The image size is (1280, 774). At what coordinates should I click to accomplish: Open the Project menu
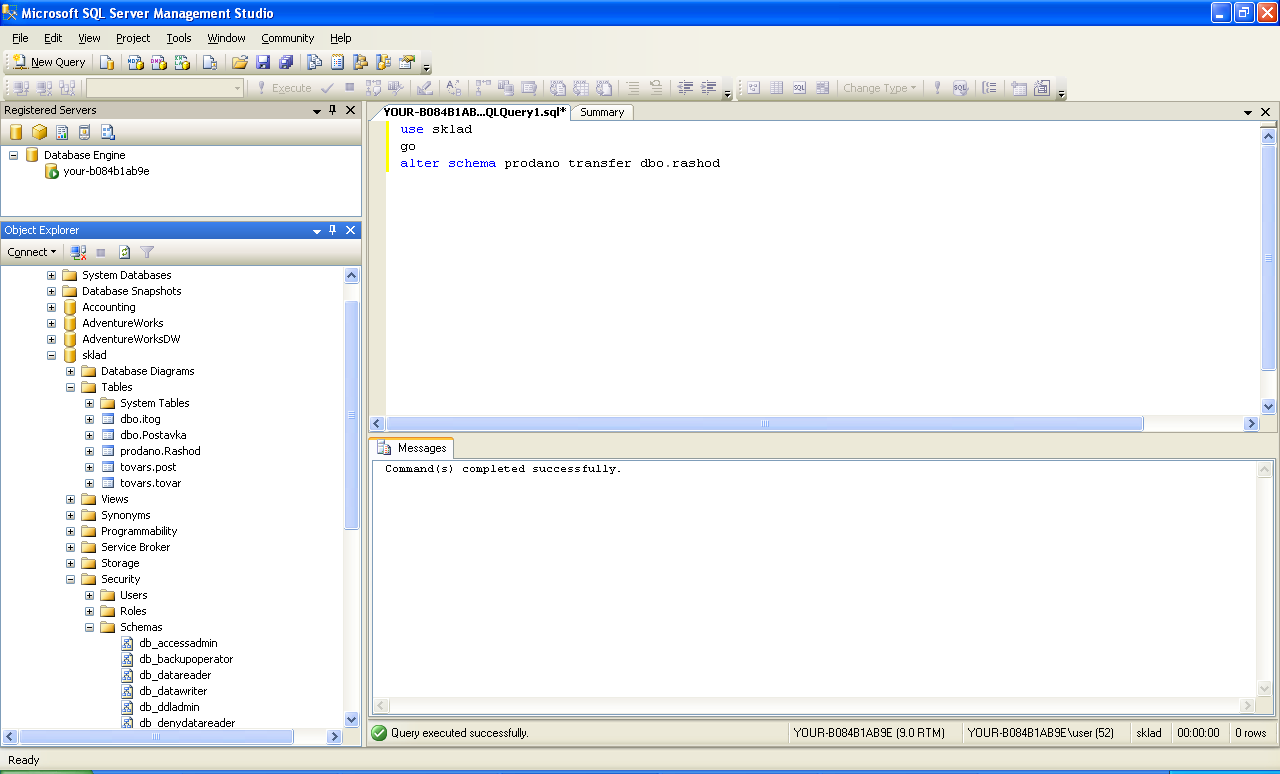[133, 38]
